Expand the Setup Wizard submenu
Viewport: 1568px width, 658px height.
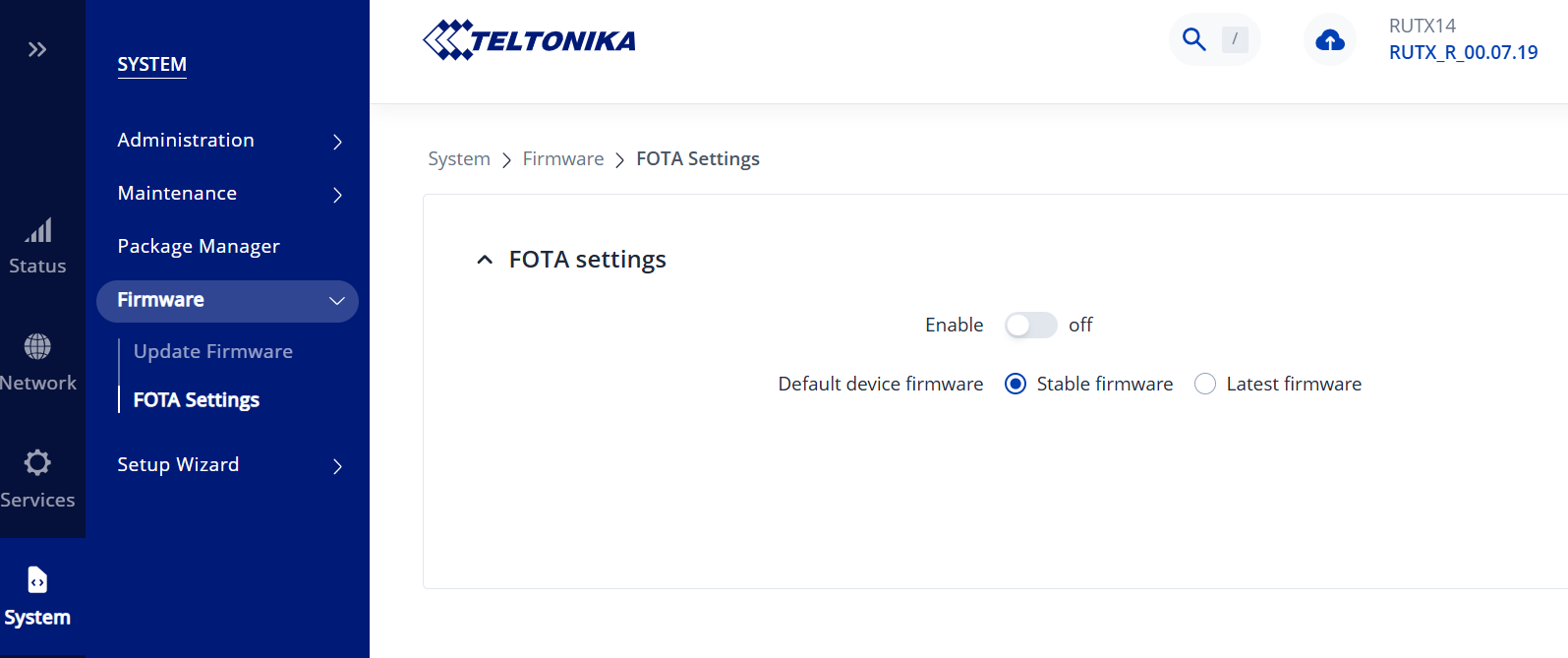[x=337, y=466]
